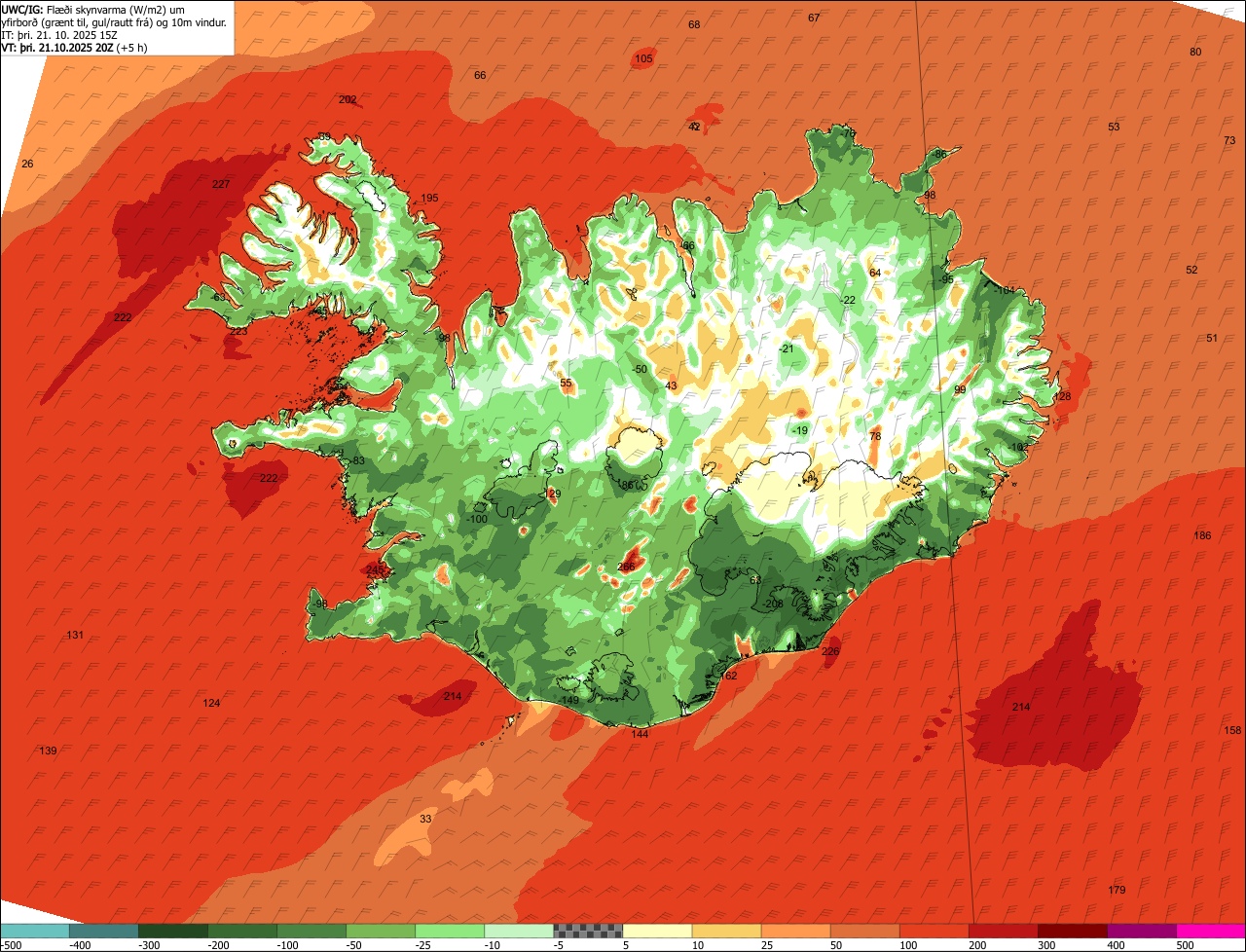1246x952 pixels.
Task: Click the ocean value 186 east of Iceland
Action: coord(1202,535)
